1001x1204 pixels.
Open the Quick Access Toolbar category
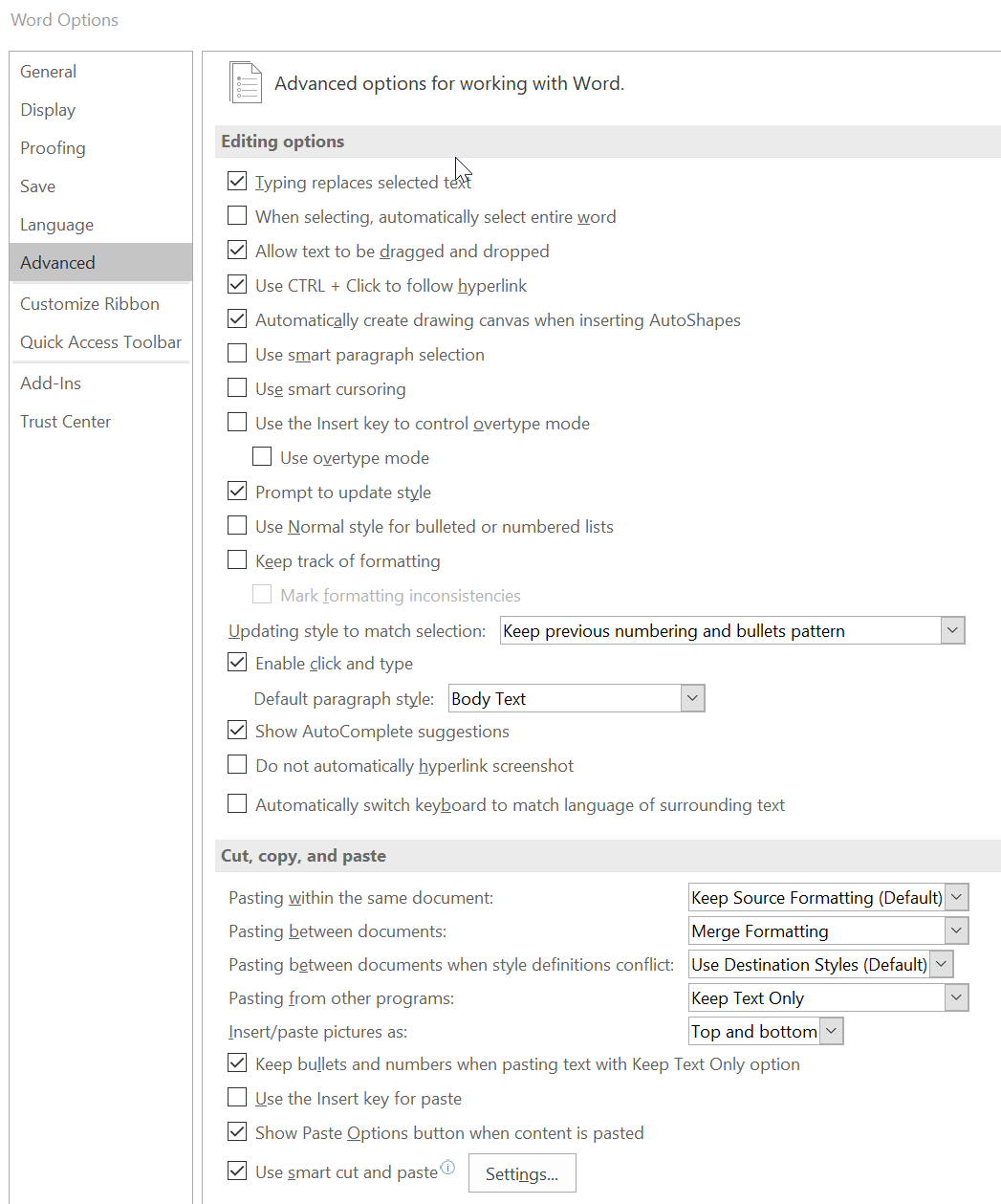pos(101,342)
